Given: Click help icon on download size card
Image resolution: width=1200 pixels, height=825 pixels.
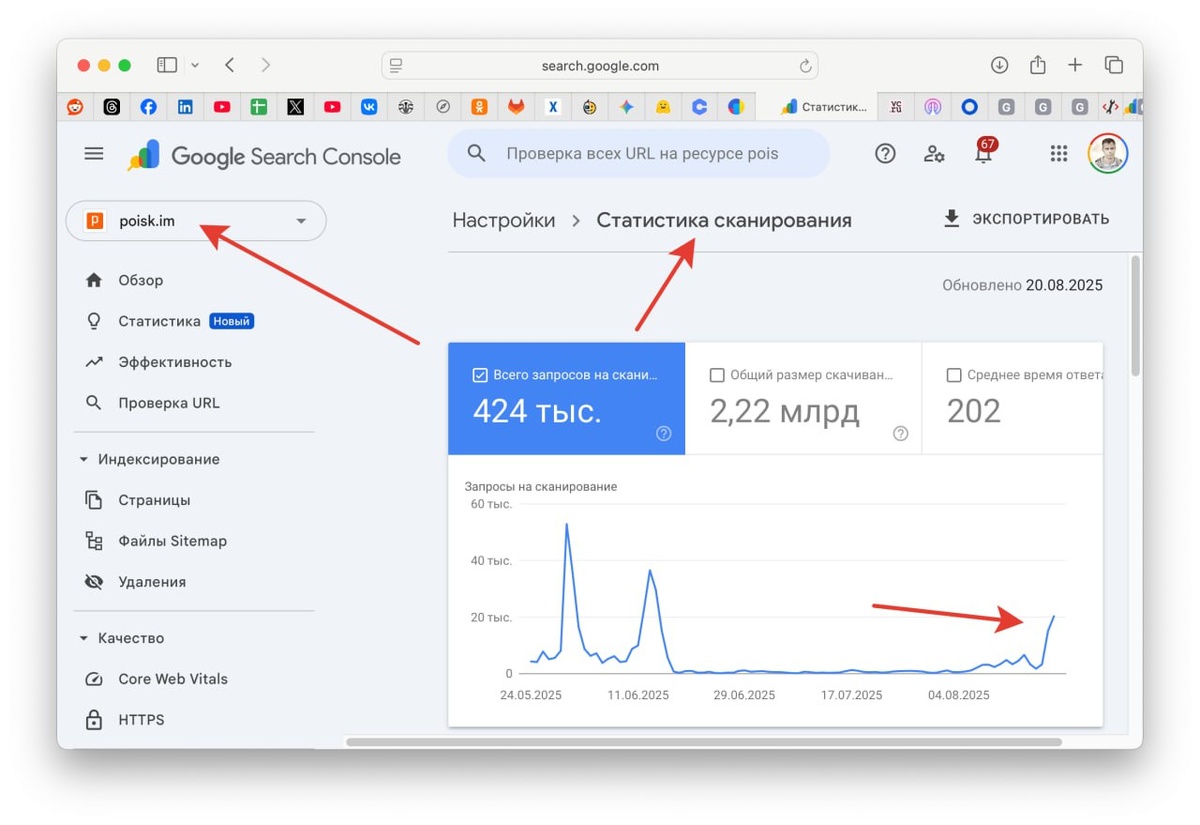Looking at the screenshot, I should pos(901,434).
